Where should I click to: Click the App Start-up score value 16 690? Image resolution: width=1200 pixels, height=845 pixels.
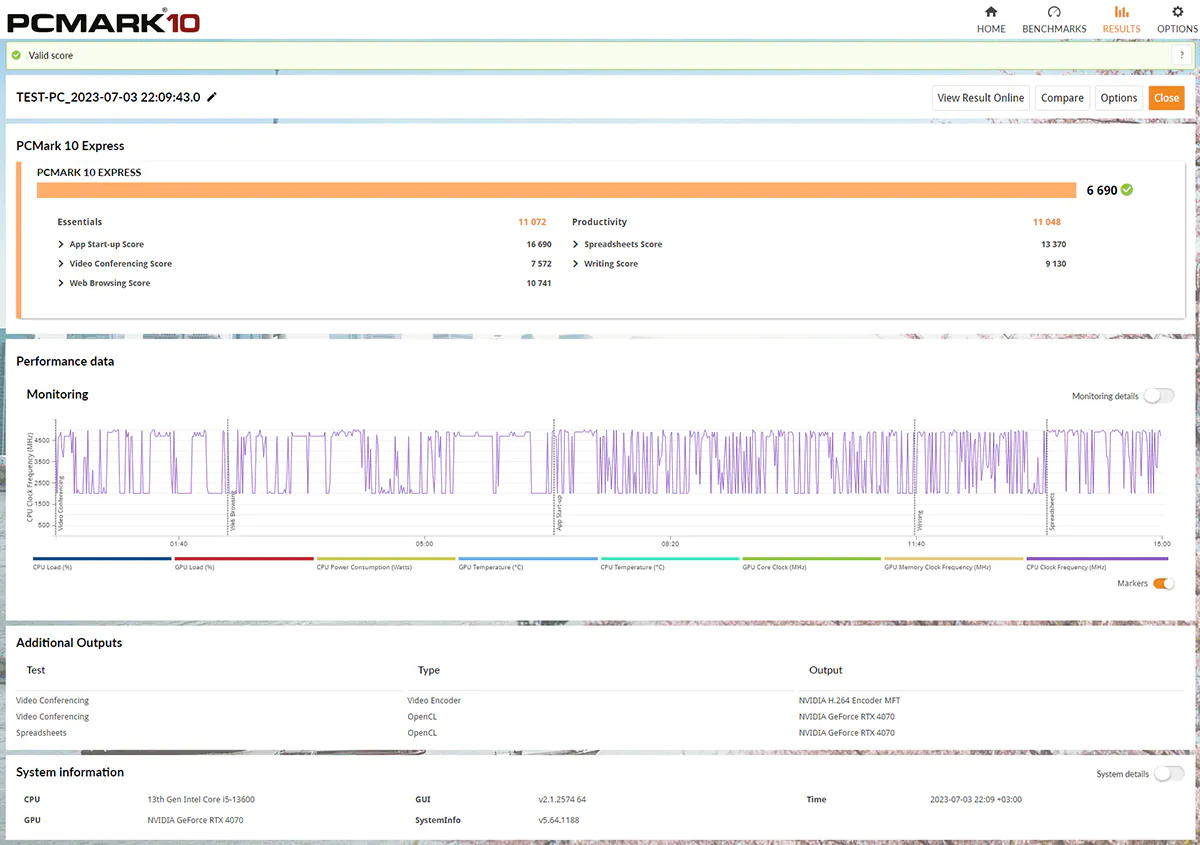pyautogui.click(x=539, y=244)
